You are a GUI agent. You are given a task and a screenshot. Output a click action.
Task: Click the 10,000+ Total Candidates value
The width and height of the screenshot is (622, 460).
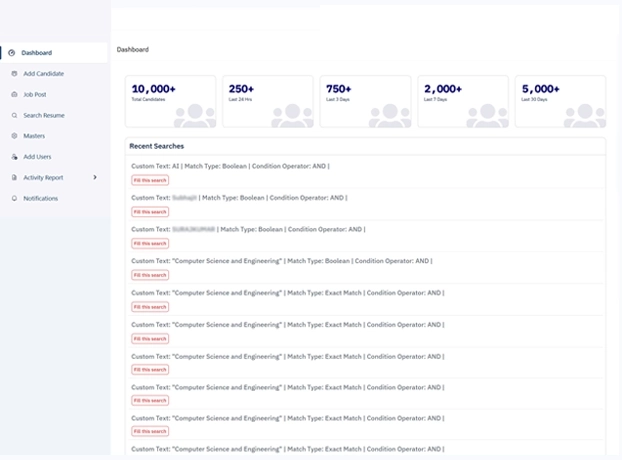(x=154, y=89)
